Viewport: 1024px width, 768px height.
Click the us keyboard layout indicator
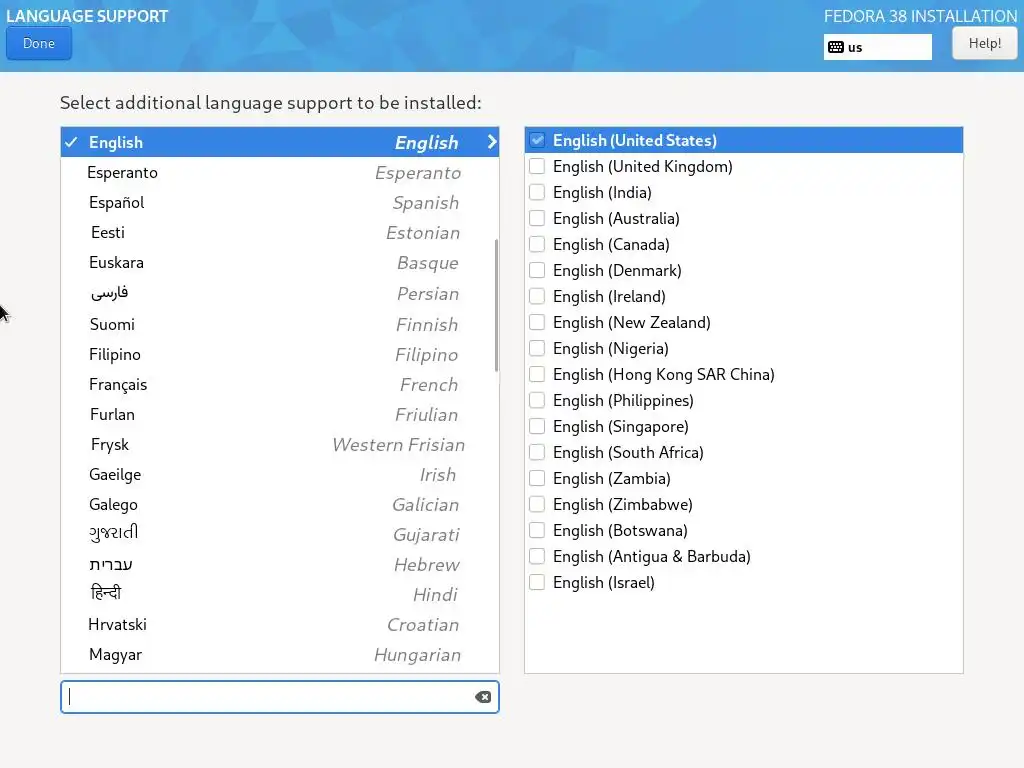pyautogui.click(x=877, y=47)
